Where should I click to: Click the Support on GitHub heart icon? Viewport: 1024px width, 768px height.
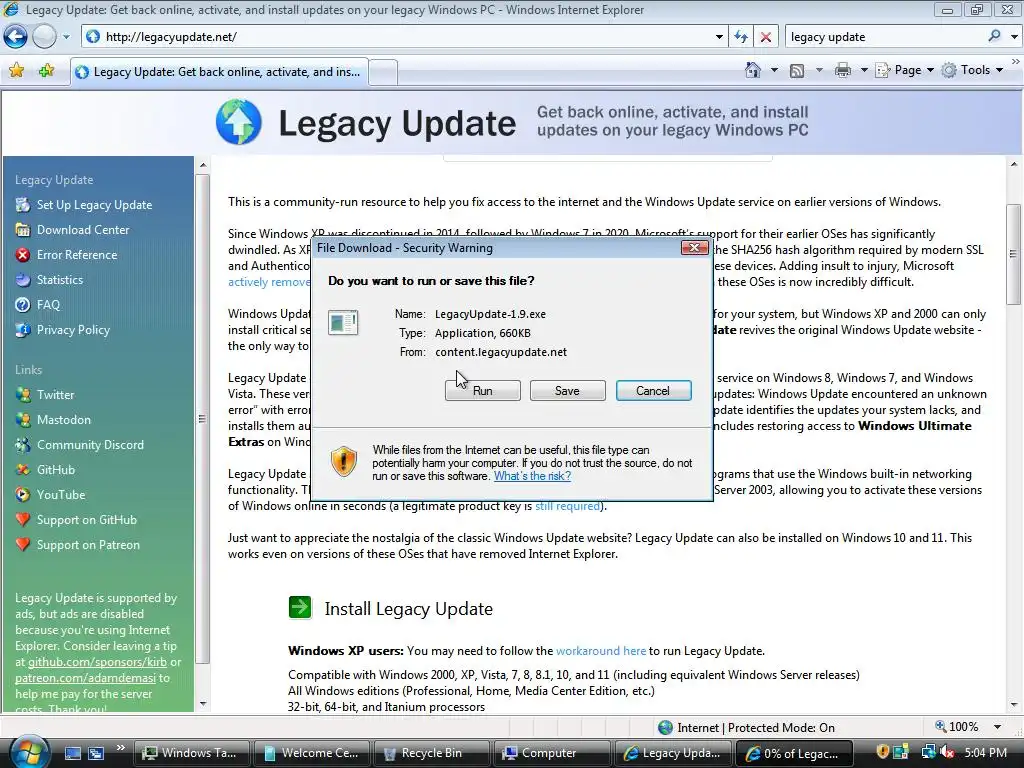[x=23, y=520]
